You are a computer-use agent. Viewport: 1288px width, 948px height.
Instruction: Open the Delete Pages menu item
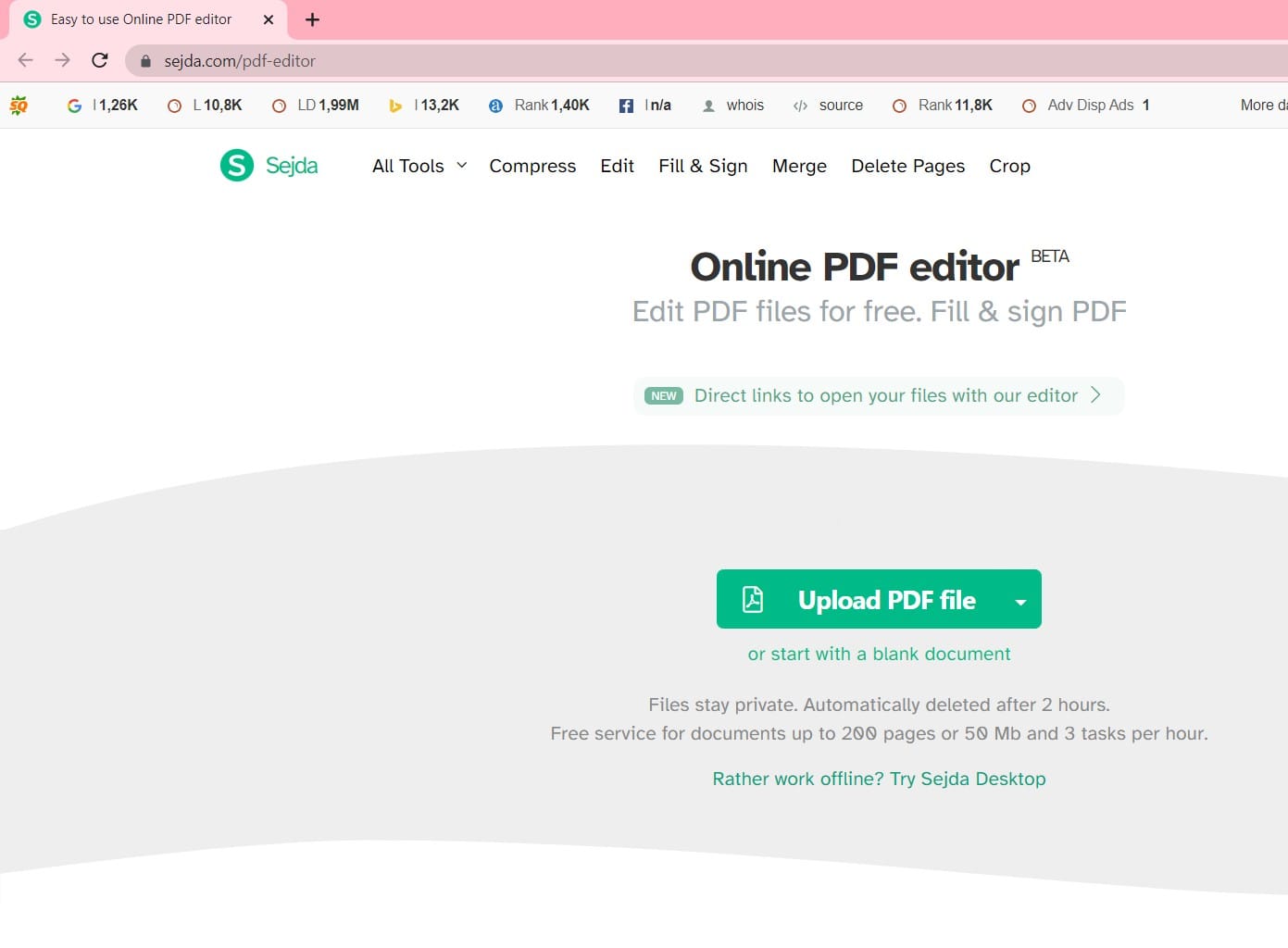pos(907,166)
